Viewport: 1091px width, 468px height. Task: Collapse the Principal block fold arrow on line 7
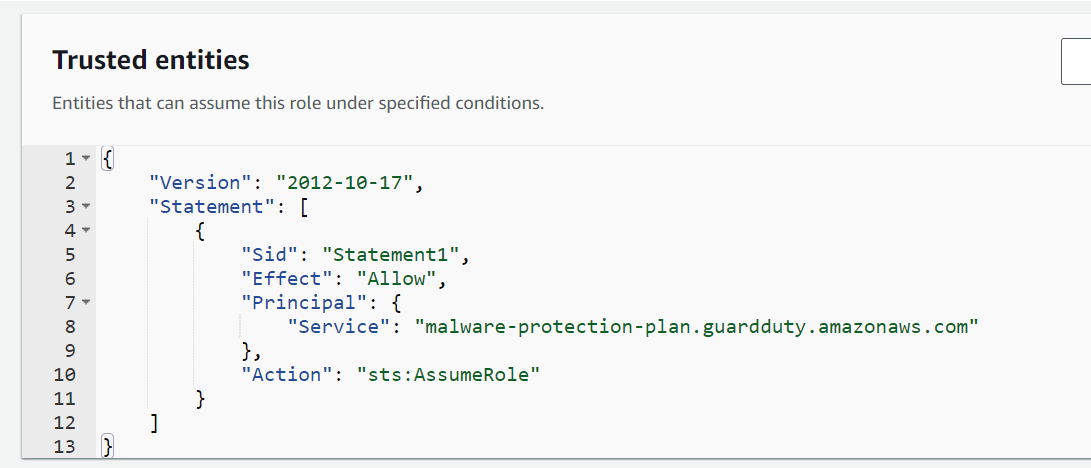[x=86, y=302]
